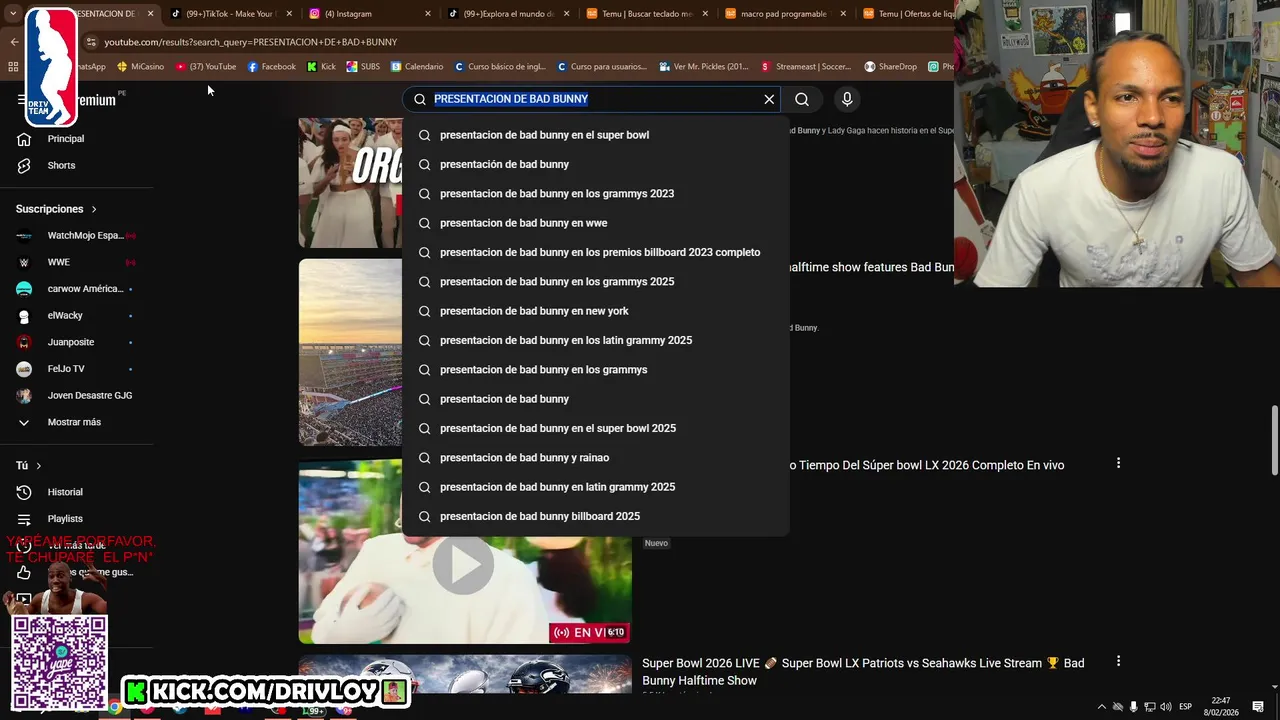Choose suggestion 'presentacion de bad bunny en latin grammy 2025'
This screenshot has width=1280, height=720.
[x=596, y=487]
